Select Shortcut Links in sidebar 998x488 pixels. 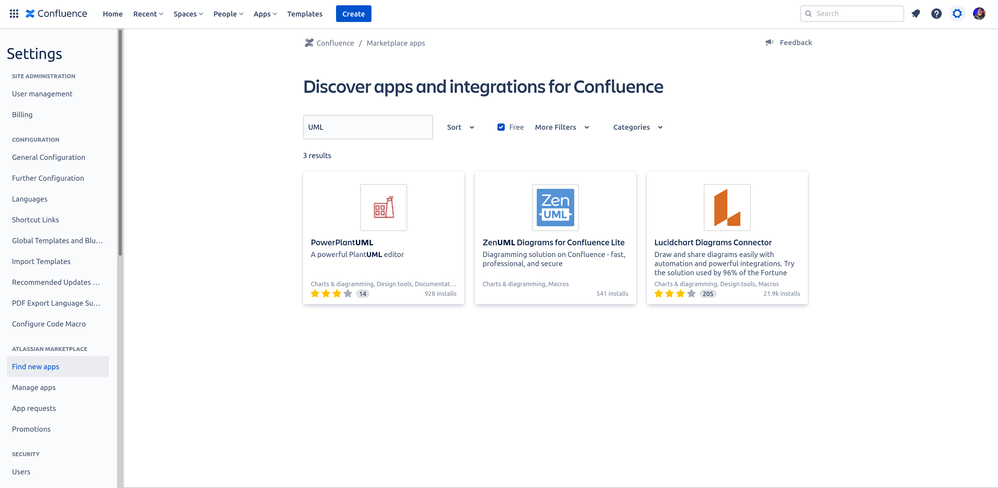[x=35, y=220]
